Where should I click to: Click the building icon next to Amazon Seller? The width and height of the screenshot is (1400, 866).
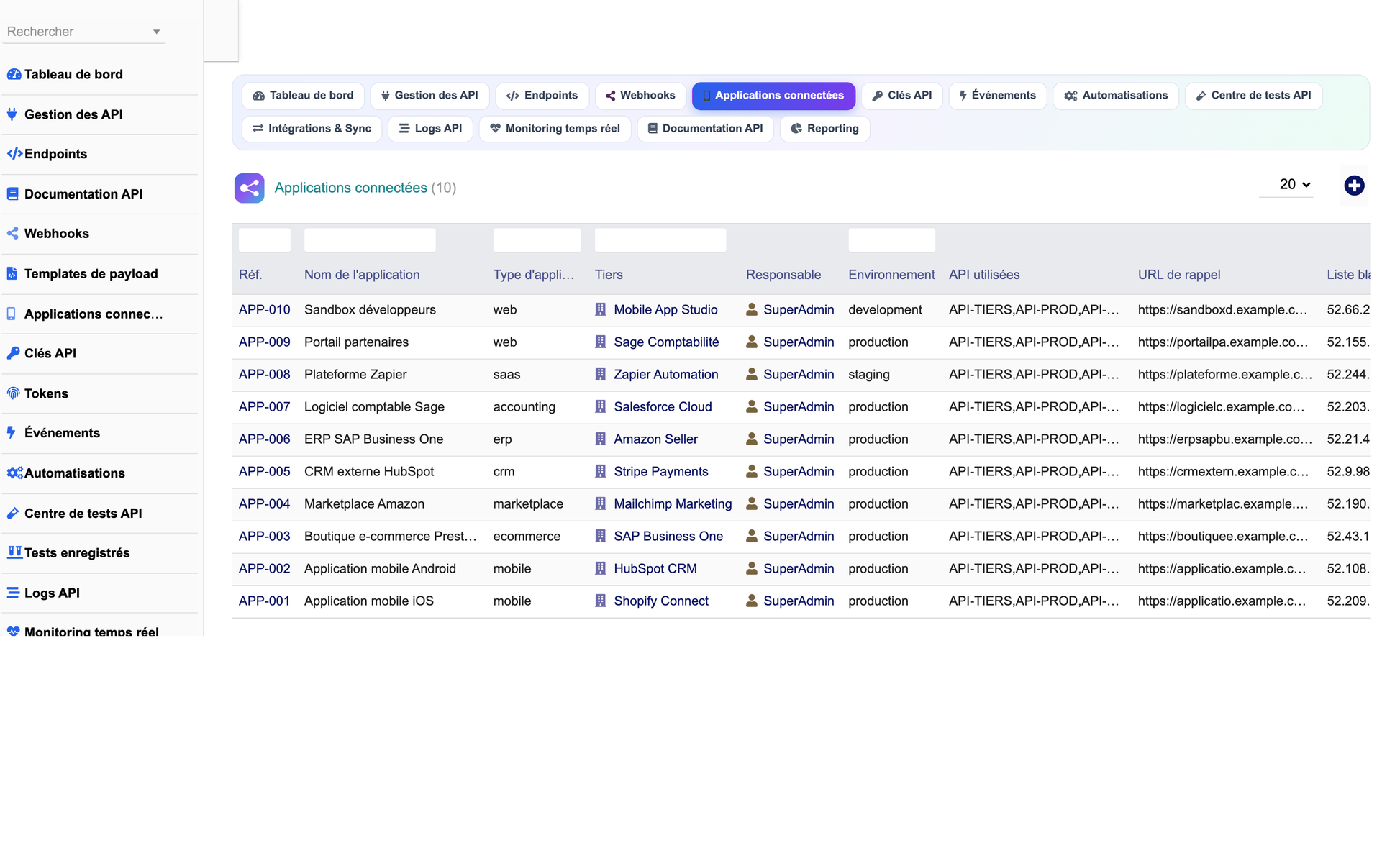tap(601, 439)
